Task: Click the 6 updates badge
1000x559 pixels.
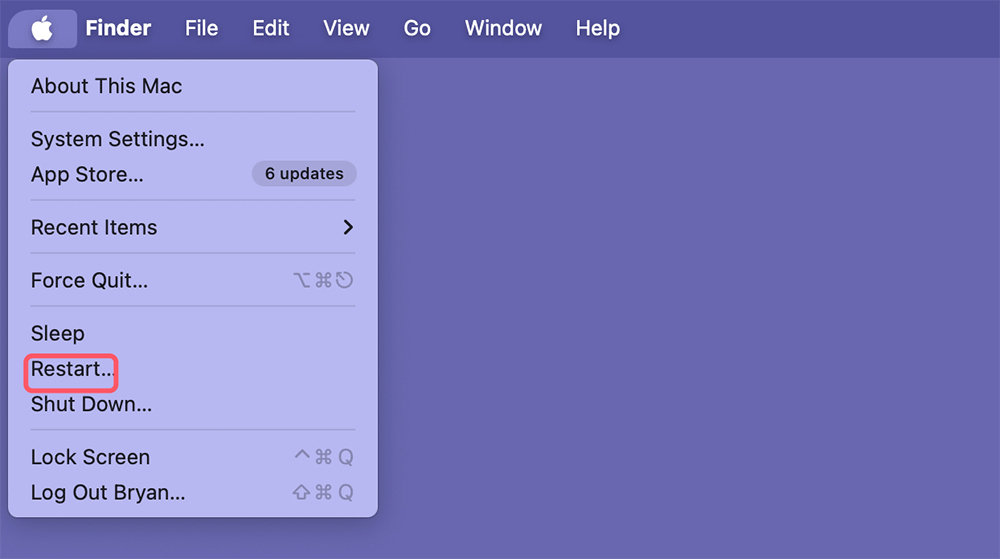Action: click(x=304, y=174)
